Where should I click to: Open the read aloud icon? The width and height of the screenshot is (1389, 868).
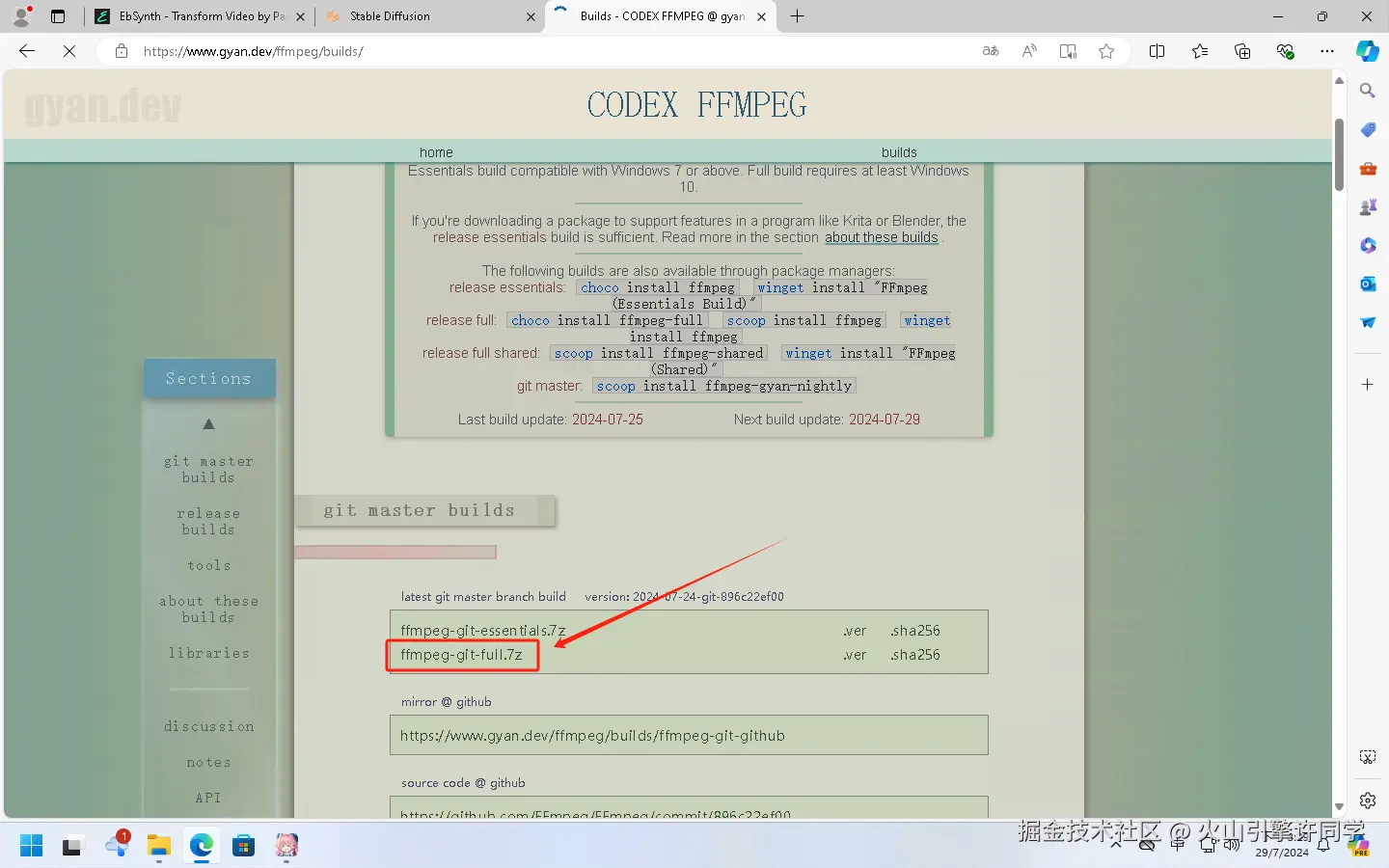click(1029, 51)
